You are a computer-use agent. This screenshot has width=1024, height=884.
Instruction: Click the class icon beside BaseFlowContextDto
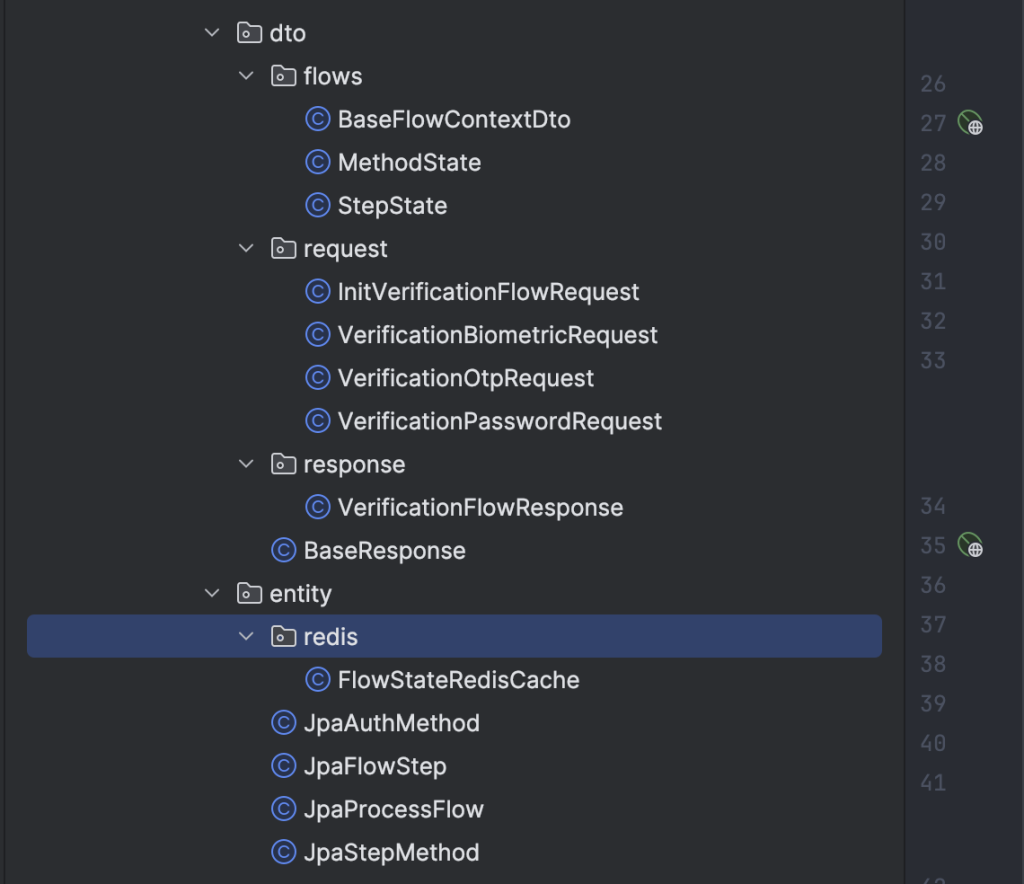(317, 119)
